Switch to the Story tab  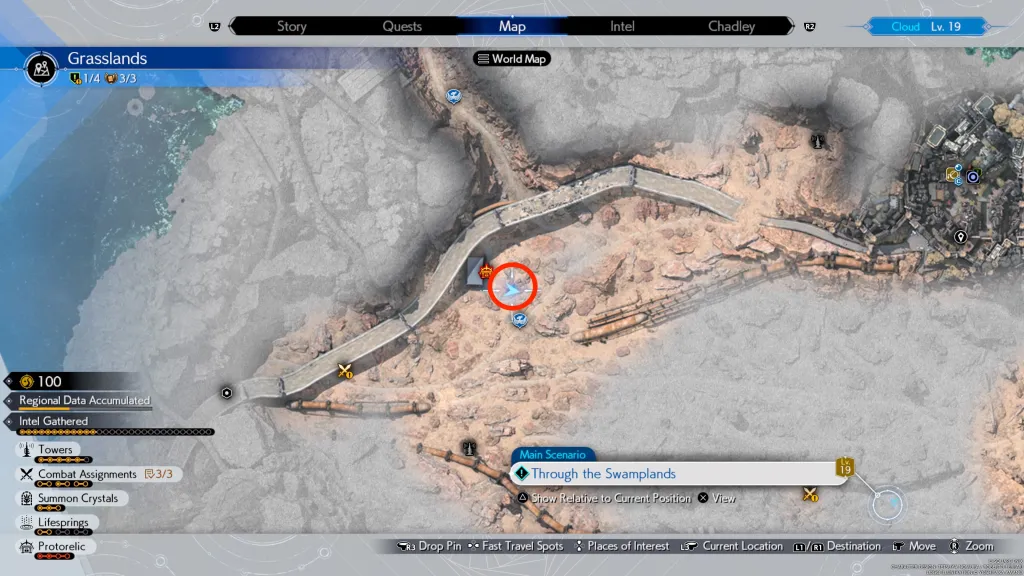click(291, 26)
